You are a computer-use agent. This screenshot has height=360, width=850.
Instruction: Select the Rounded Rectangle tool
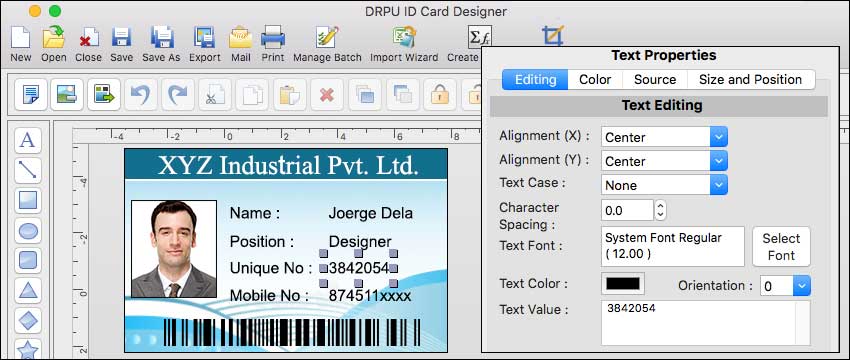pyautogui.click(x=28, y=260)
